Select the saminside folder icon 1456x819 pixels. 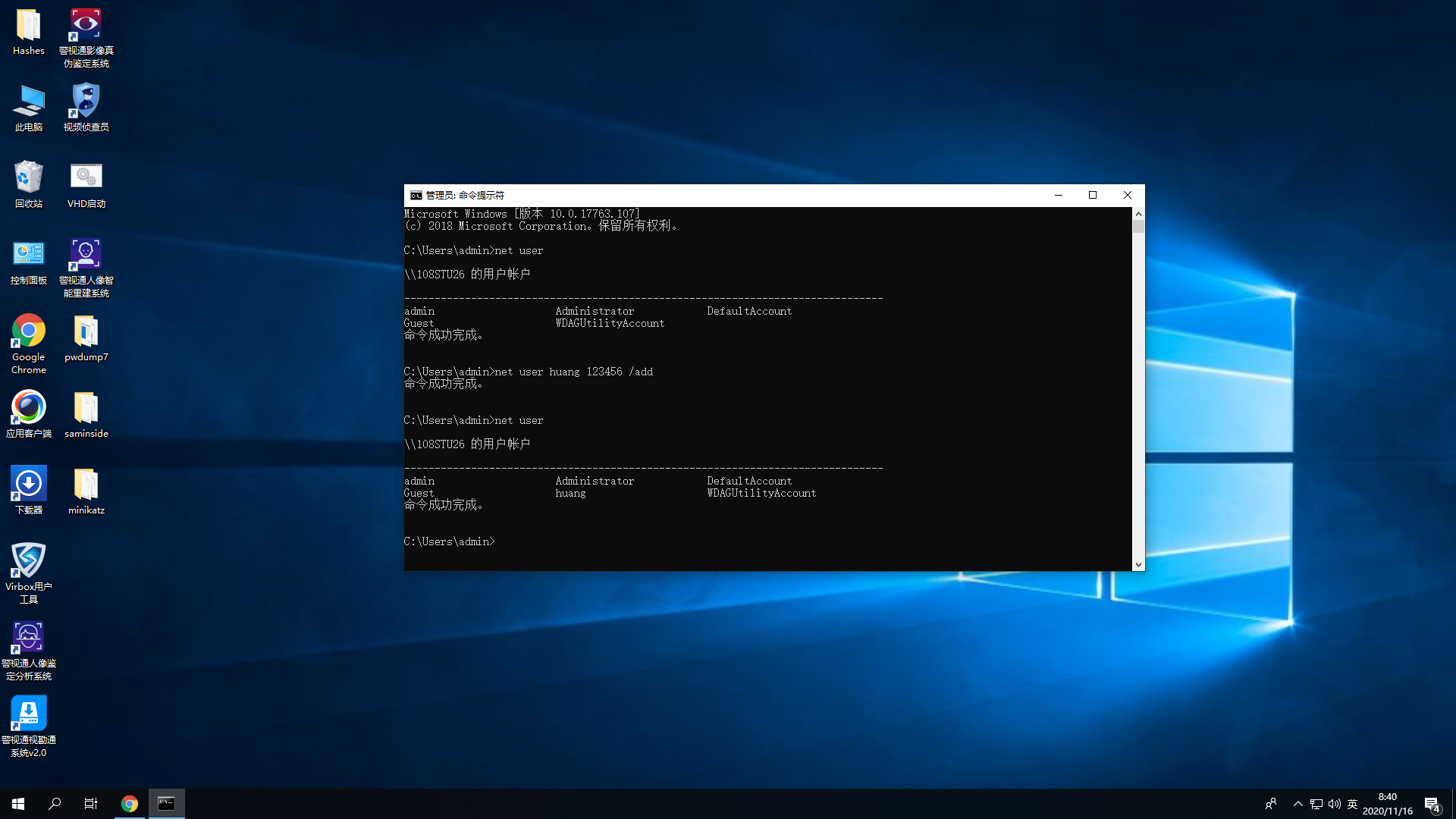click(86, 409)
